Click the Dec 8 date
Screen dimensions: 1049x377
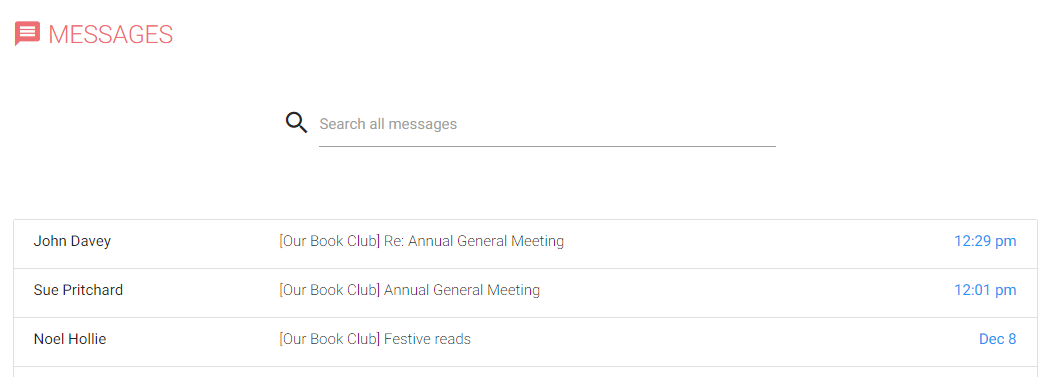point(997,340)
